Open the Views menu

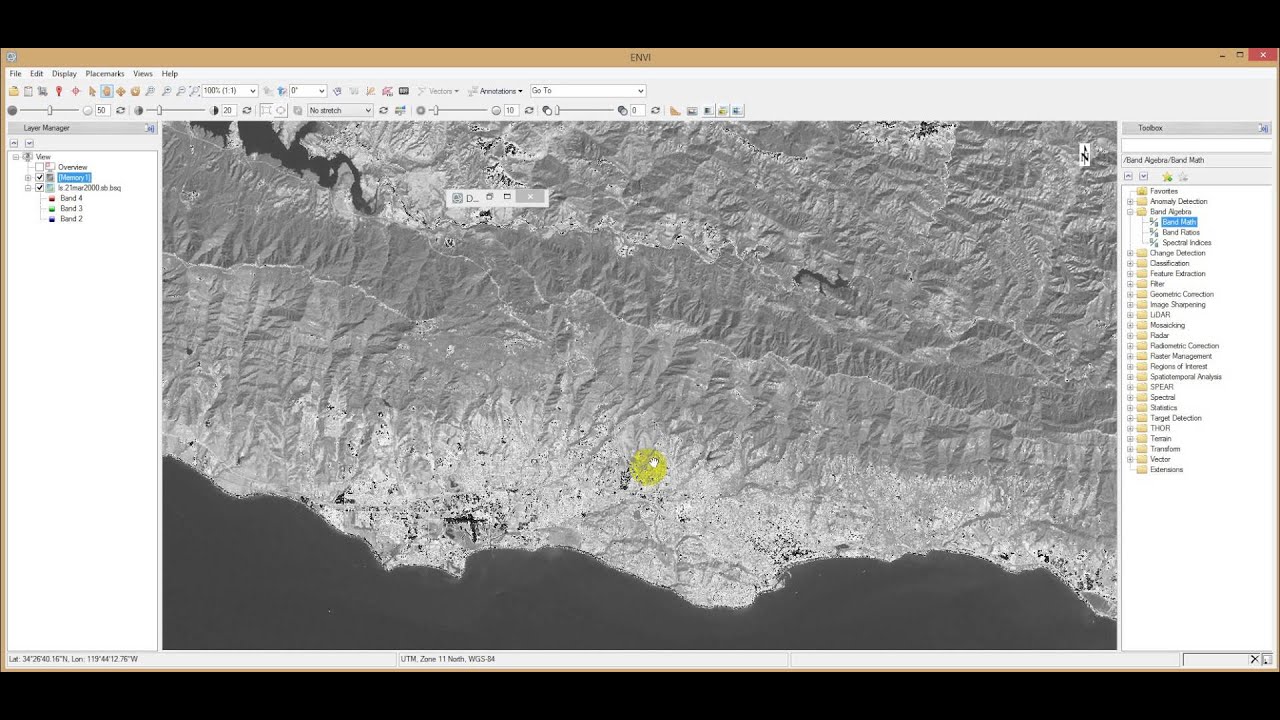coord(143,74)
